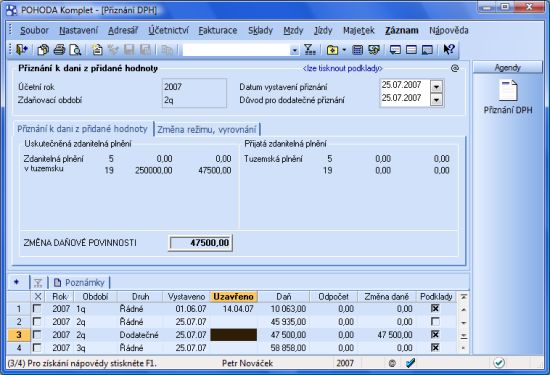The image size is (550, 375).
Task: Click the black Uzavřeno cell in row 3
Action: [234, 335]
